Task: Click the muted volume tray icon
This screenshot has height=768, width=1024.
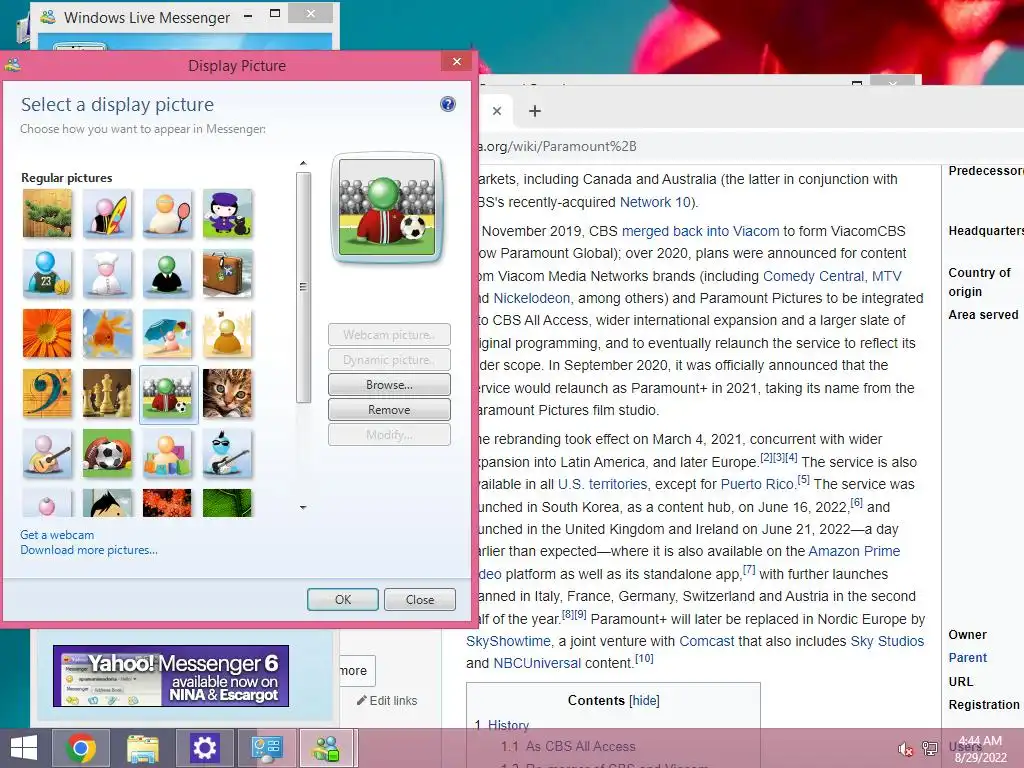Action: 905,749
